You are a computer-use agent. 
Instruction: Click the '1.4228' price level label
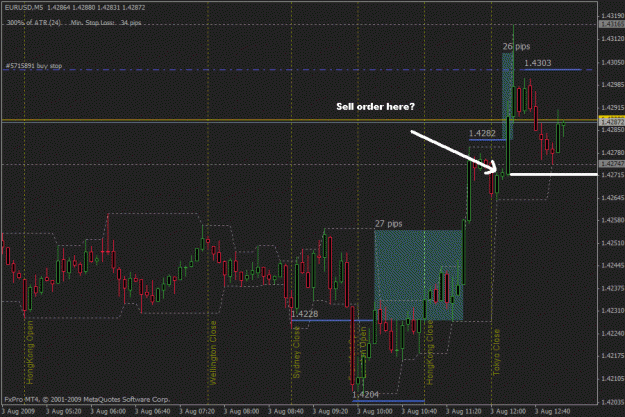[x=305, y=314]
